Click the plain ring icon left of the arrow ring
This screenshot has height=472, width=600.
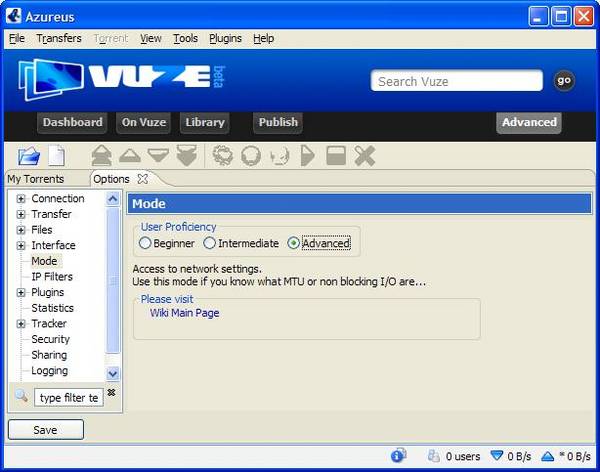pos(251,156)
